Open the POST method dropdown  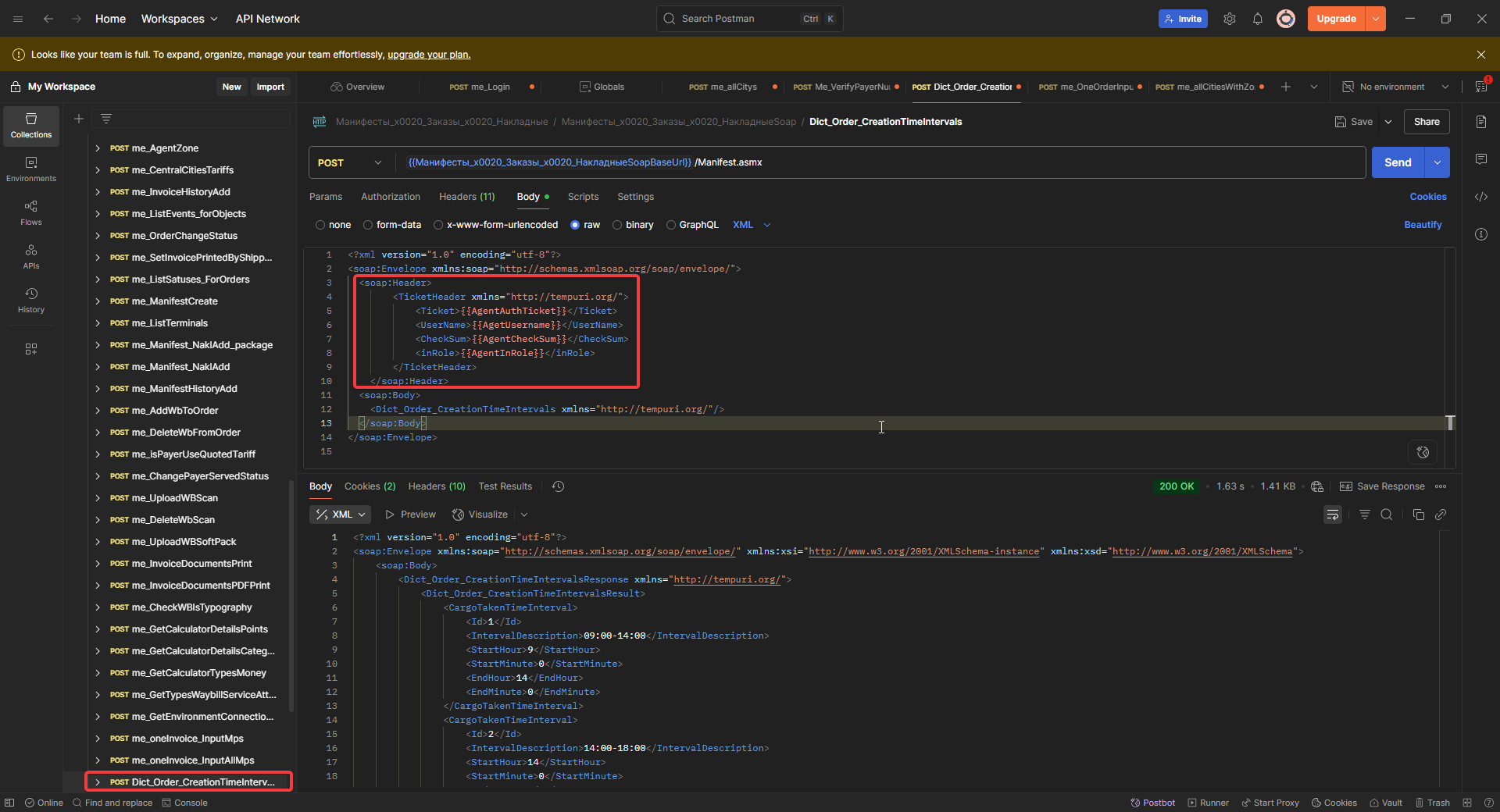350,162
